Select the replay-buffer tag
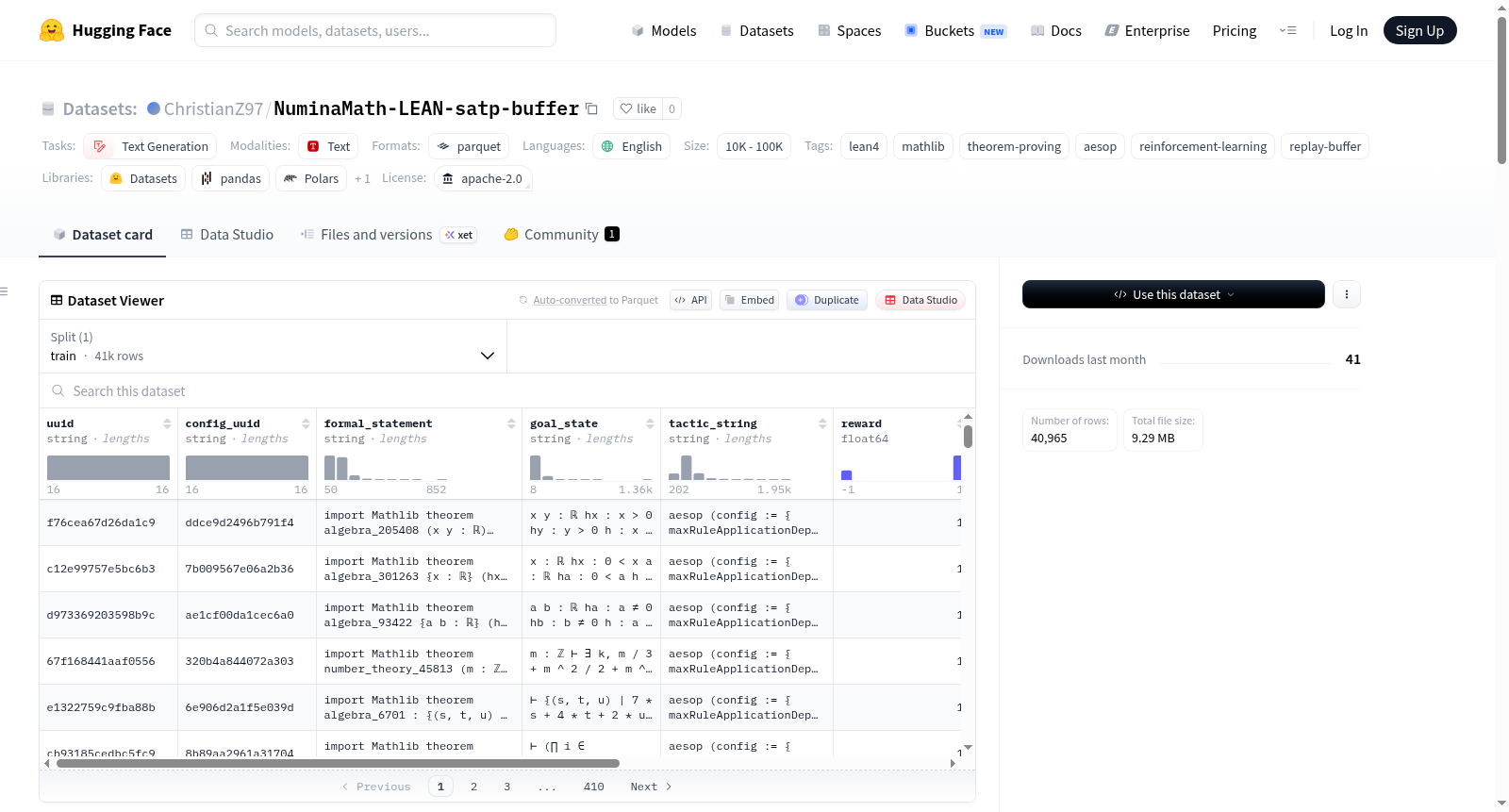The height and width of the screenshot is (812, 1509). (x=1325, y=146)
